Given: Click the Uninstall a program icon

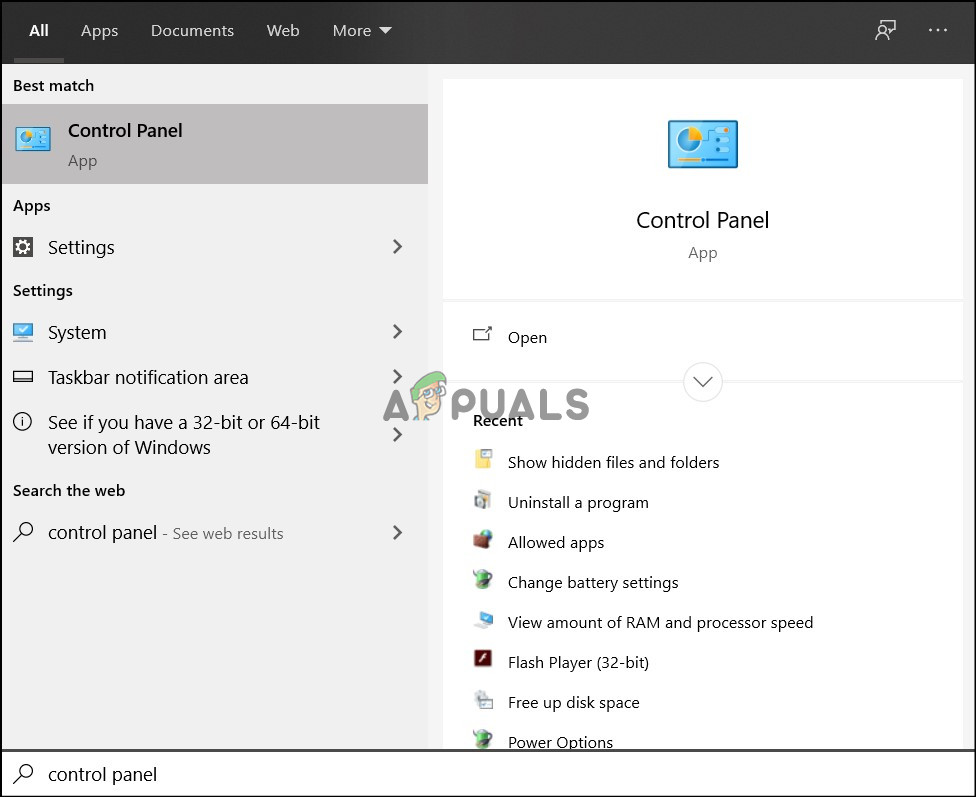Looking at the screenshot, I should point(483,499).
